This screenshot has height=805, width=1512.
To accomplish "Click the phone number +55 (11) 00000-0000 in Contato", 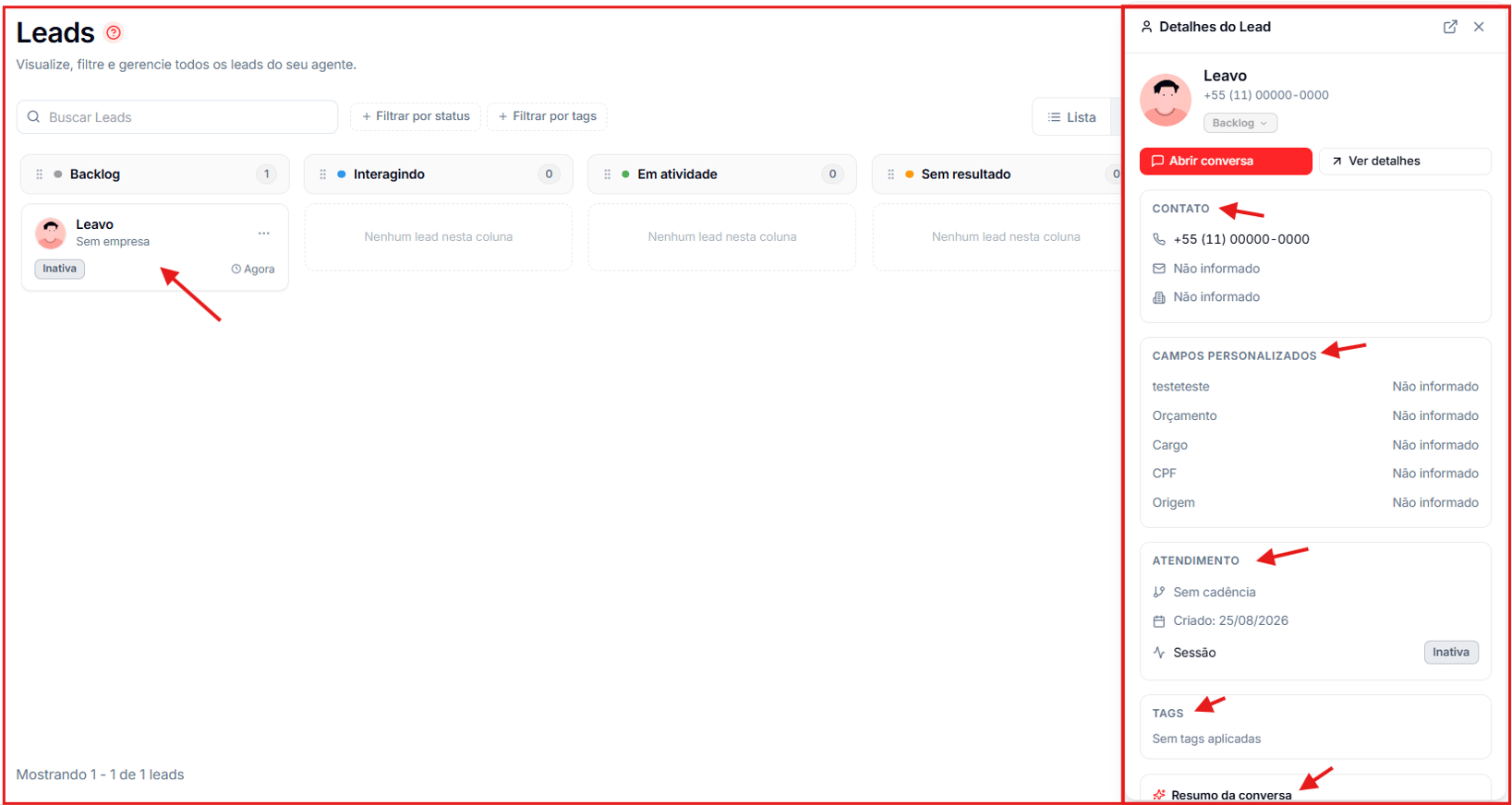I will pyautogui.click(x=1241, y=239).
